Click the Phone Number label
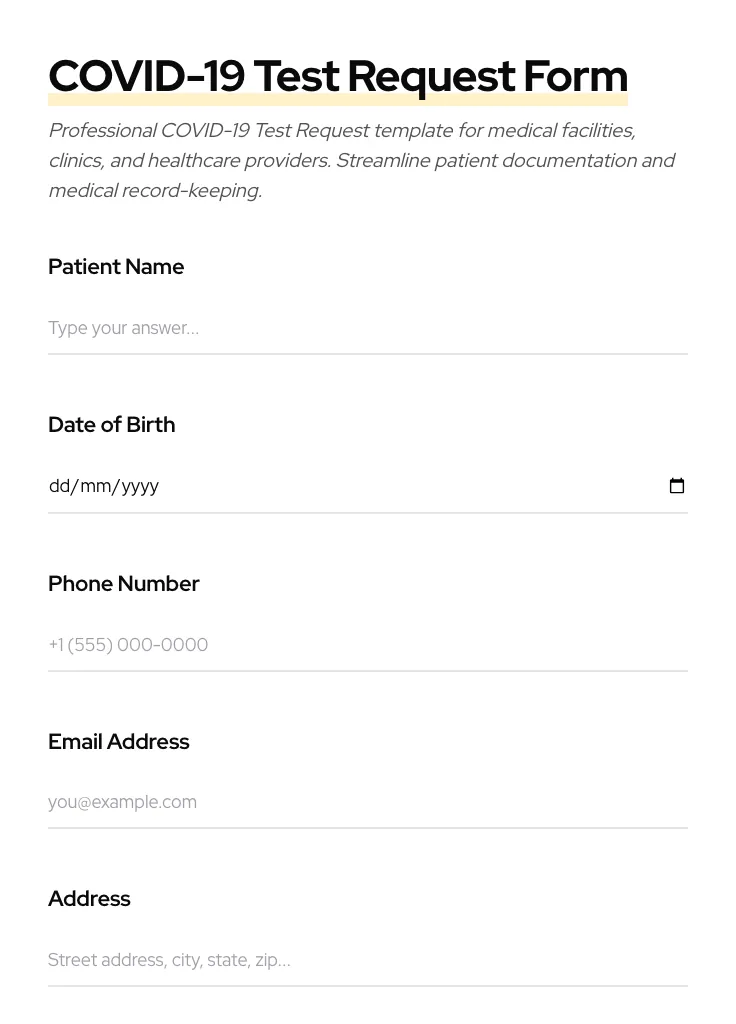 tap(123, 584)
